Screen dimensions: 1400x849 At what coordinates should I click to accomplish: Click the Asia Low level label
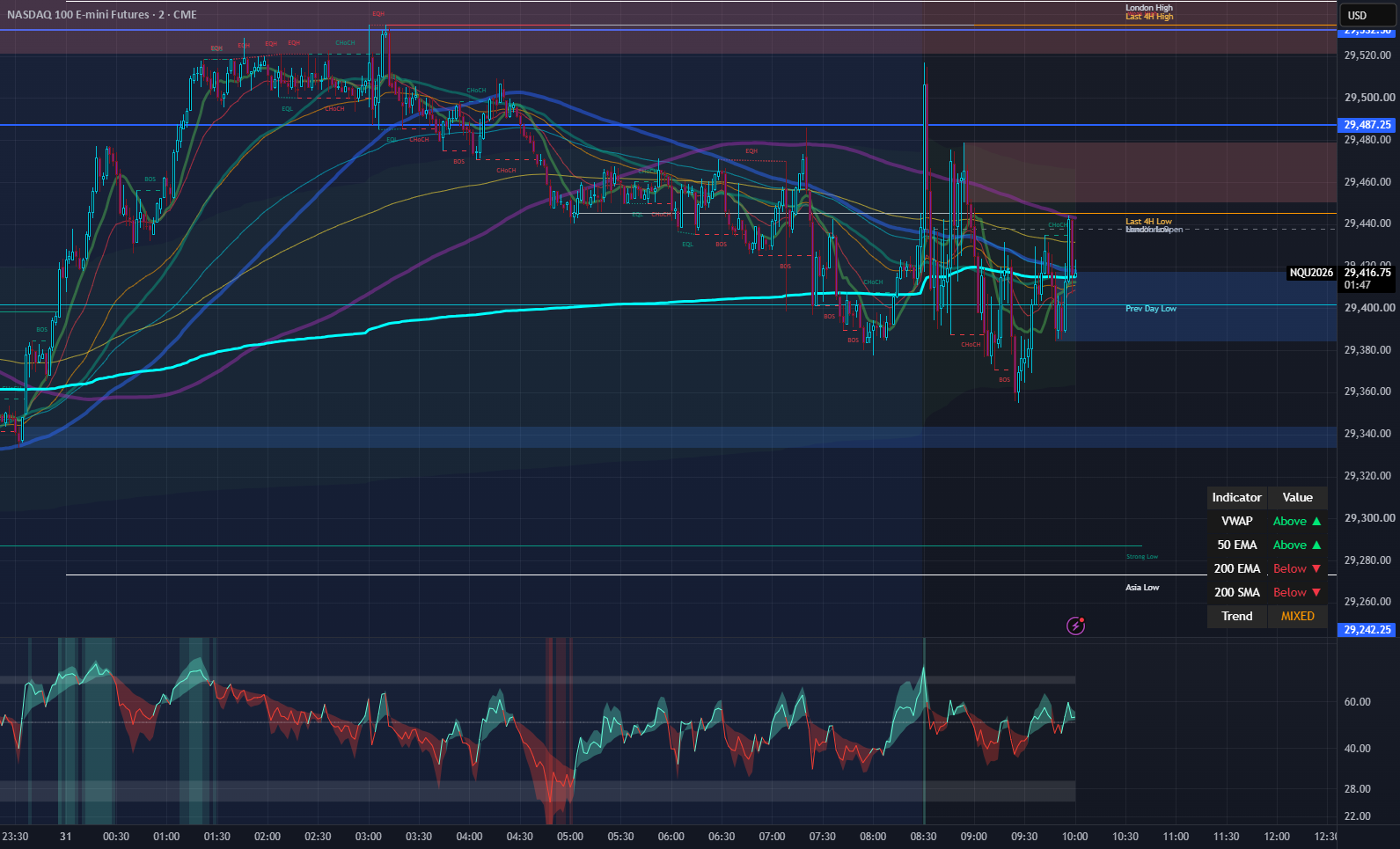[x=1142, y=588]
